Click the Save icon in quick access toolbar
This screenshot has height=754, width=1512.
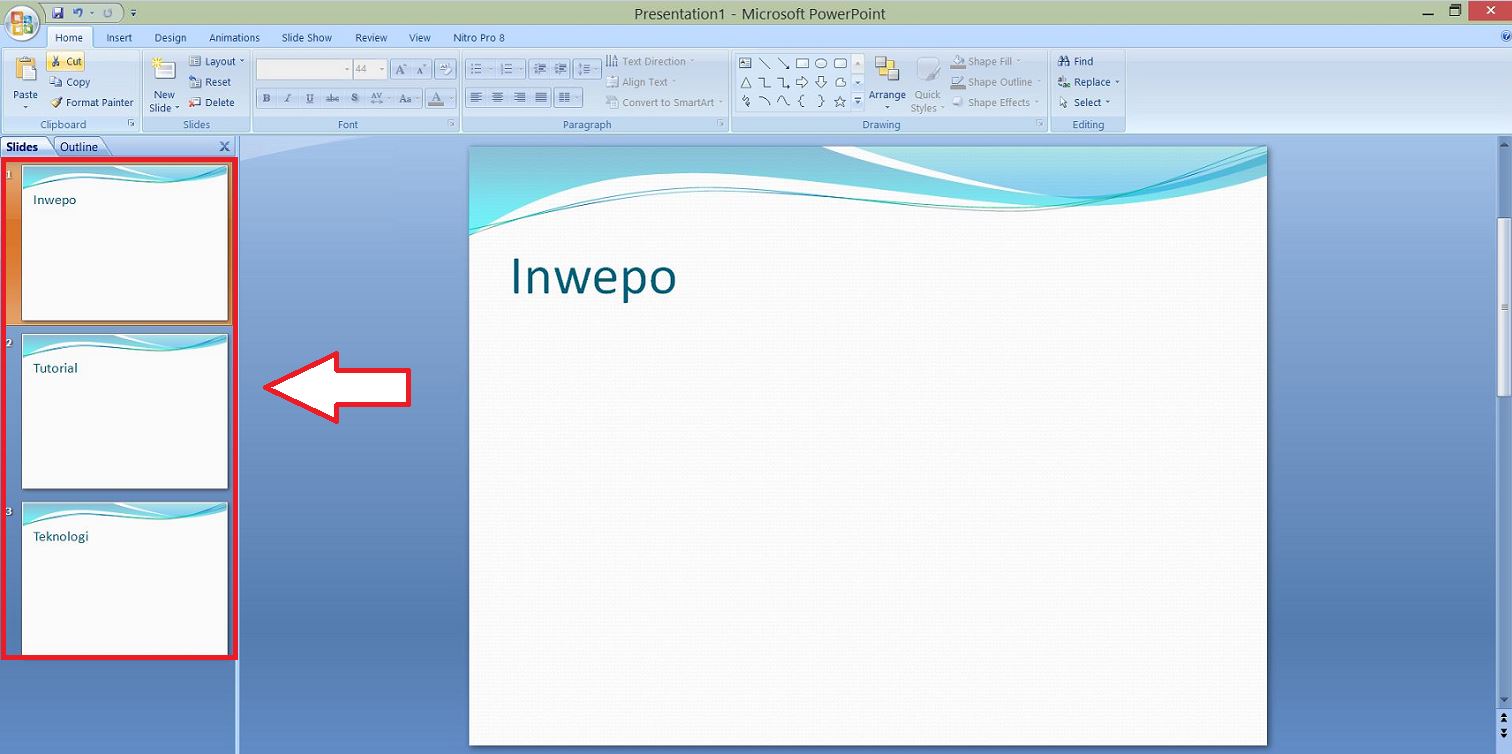coord(57,13)
